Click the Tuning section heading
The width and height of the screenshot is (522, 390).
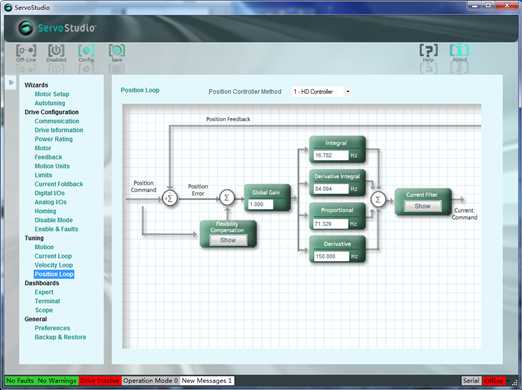pos(34,238)
